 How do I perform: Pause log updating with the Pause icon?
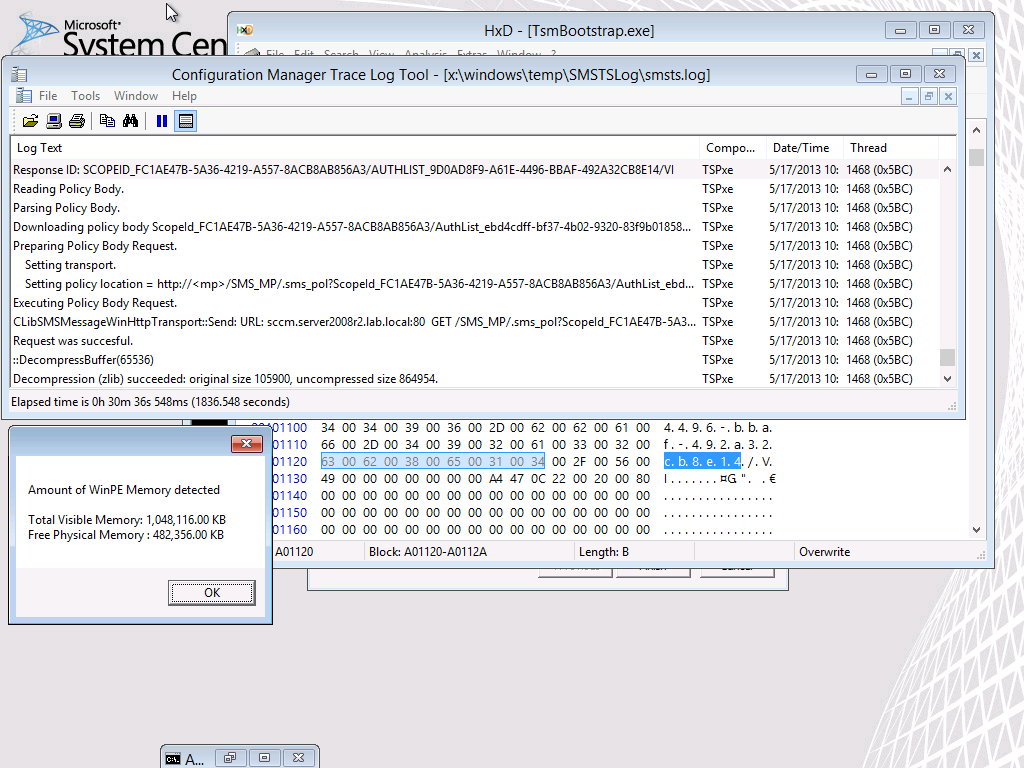(162, 121)
